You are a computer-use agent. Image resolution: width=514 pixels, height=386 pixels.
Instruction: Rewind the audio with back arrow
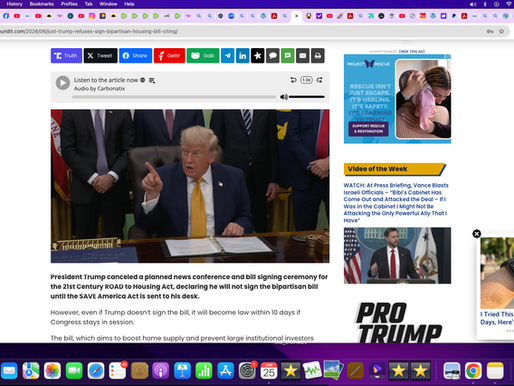(293, 80)
